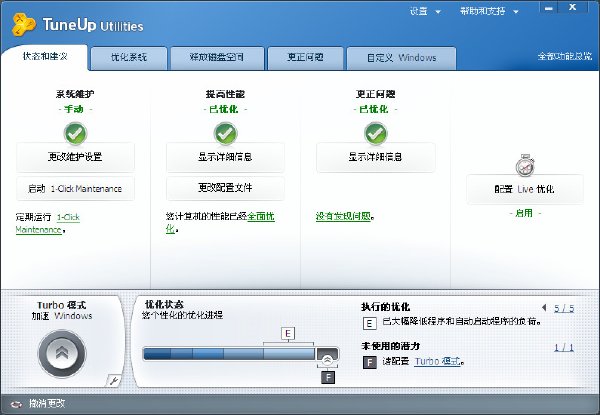Open Turbo mode wrench settings icon

pyautogui.click(x=113, y=380)
